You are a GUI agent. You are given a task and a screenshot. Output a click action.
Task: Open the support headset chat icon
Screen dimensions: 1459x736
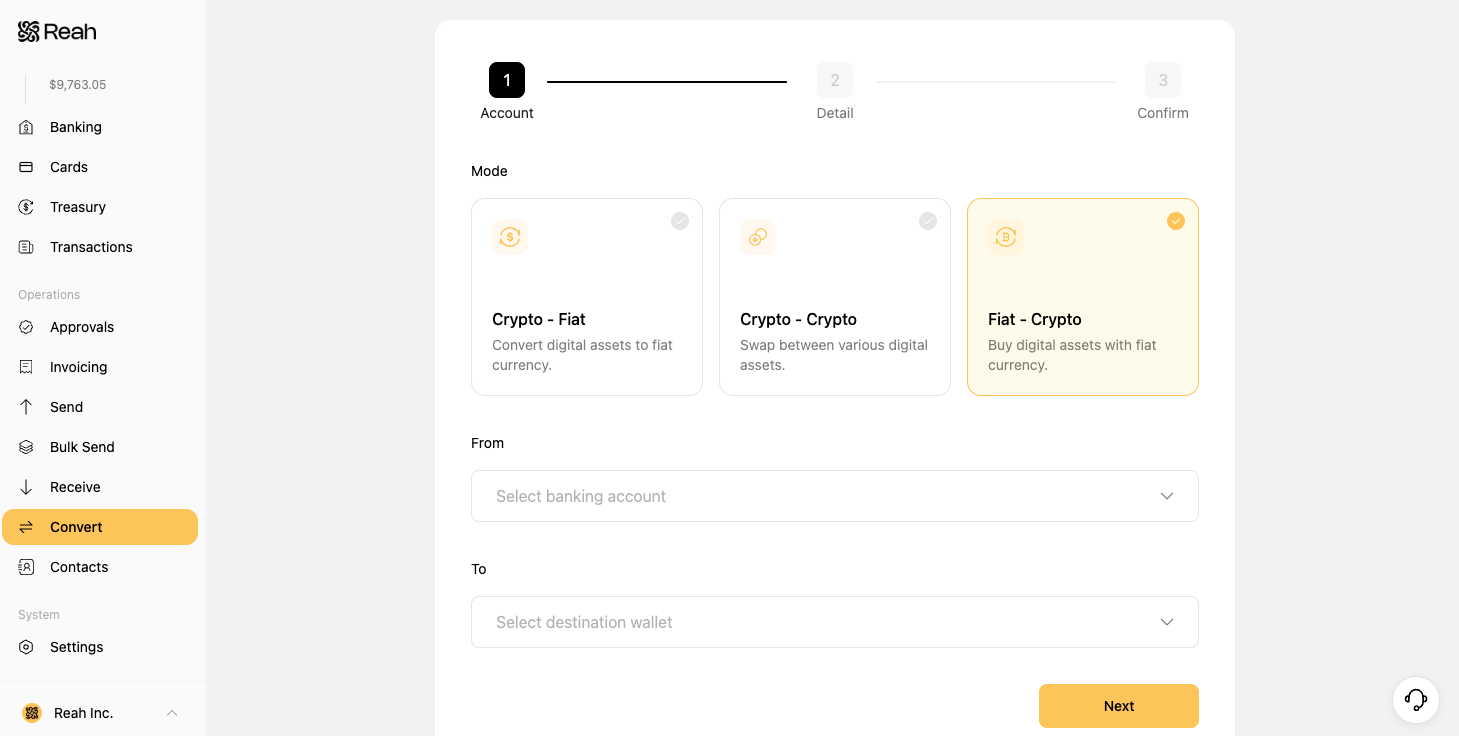[1416, 700]
